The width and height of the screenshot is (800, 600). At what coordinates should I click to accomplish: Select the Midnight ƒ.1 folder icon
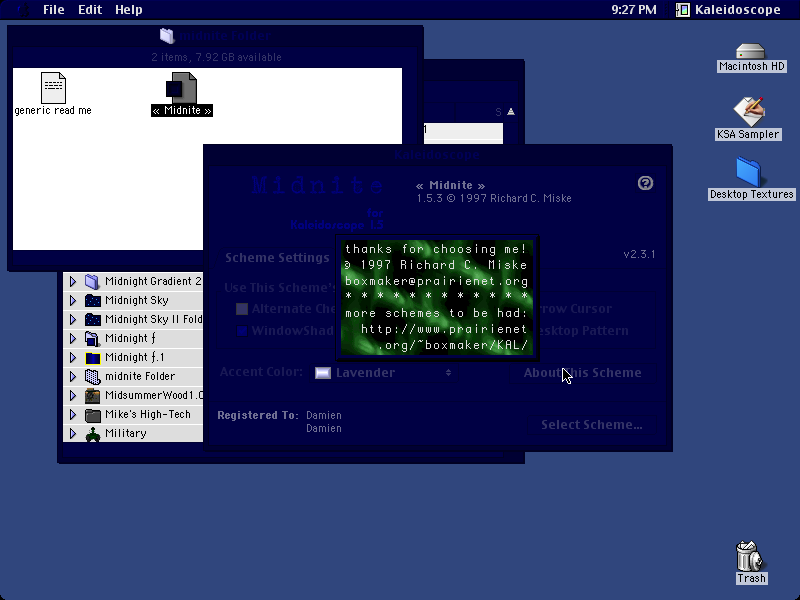point(92,358)
